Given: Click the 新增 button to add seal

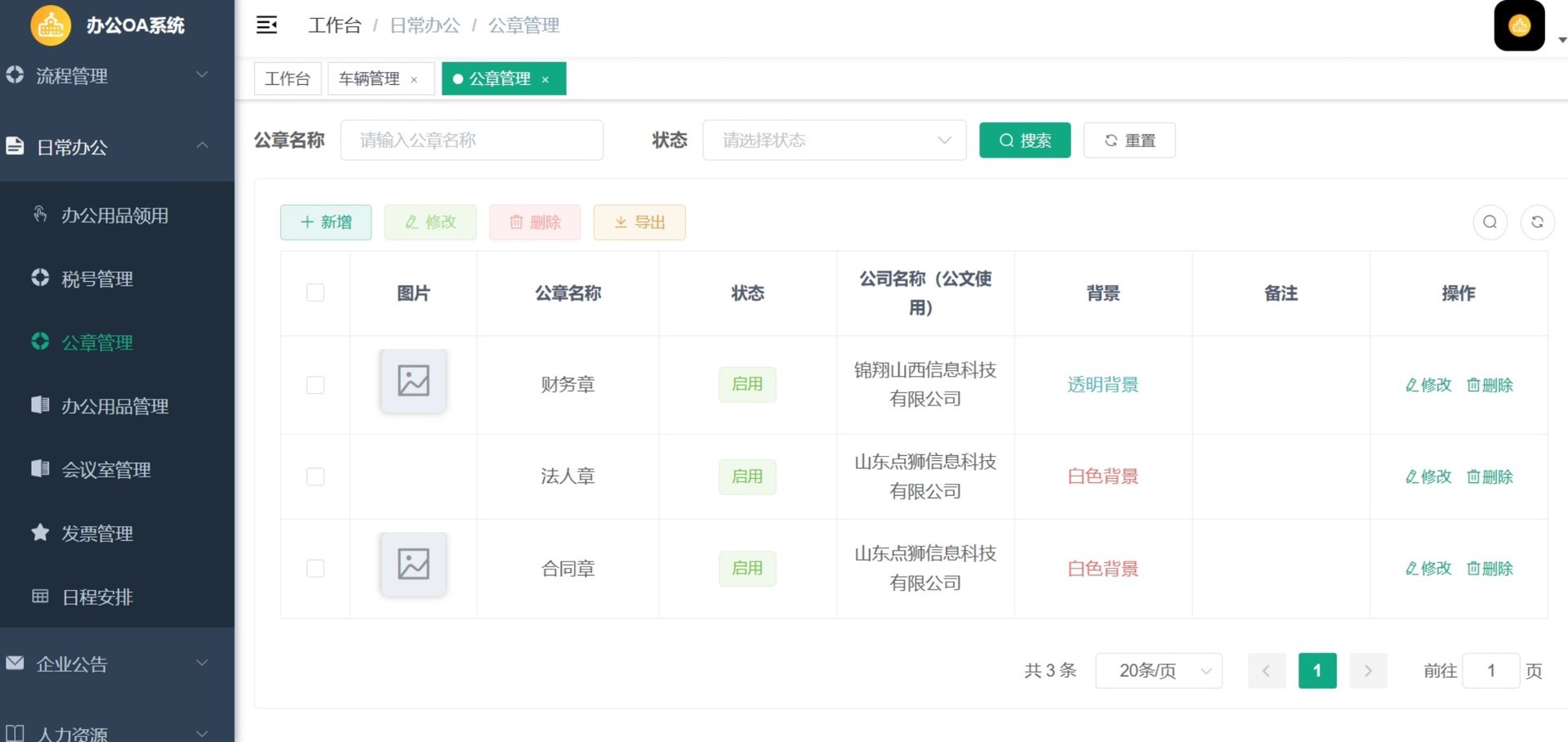Looking at the screenshot, I should [x=326, y=222].
